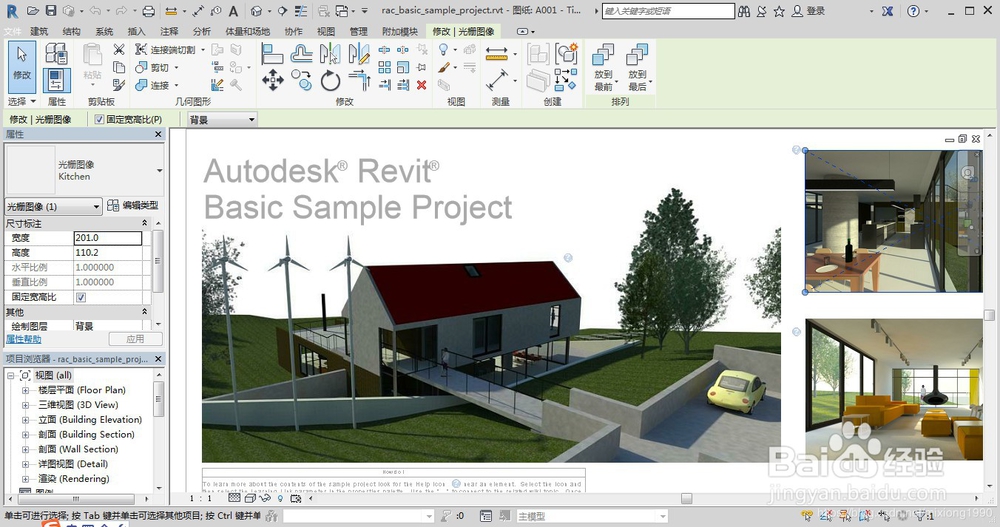Select the Move tool
1000x527 pixels.
(272, 81)
